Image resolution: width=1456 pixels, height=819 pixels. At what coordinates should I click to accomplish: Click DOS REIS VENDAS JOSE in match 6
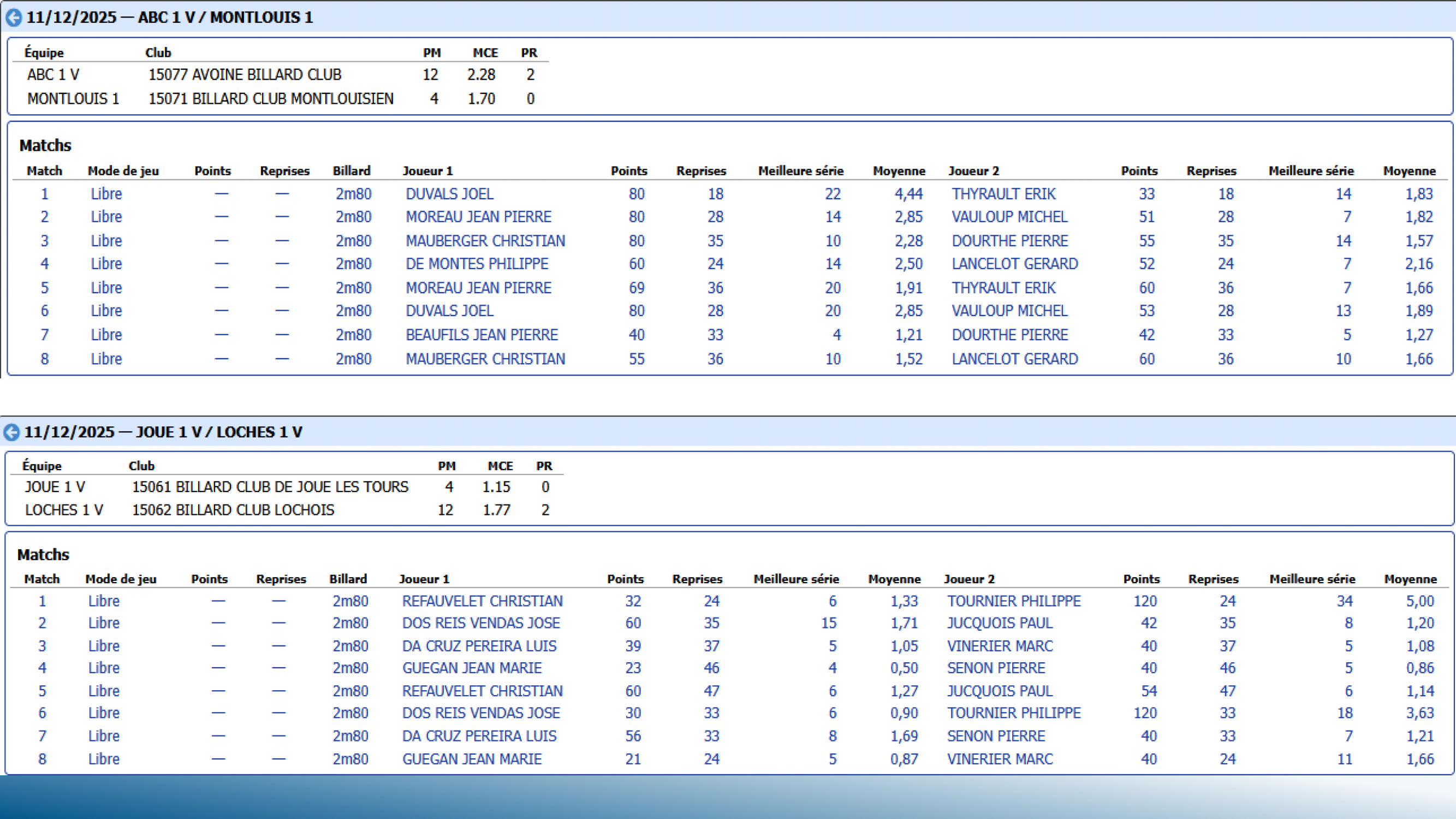coord(480,713)
